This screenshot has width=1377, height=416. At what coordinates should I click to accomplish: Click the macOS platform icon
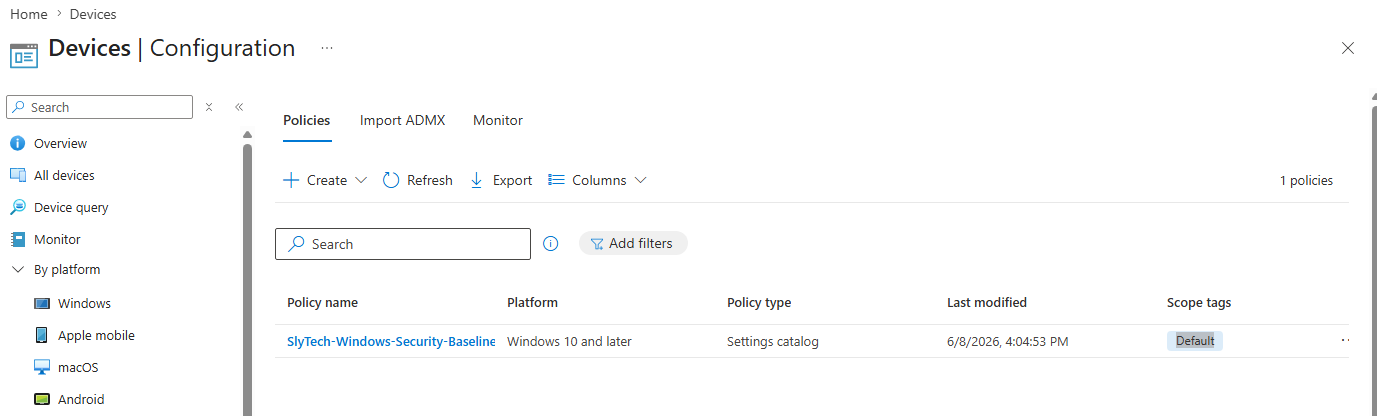coord(42,367)
